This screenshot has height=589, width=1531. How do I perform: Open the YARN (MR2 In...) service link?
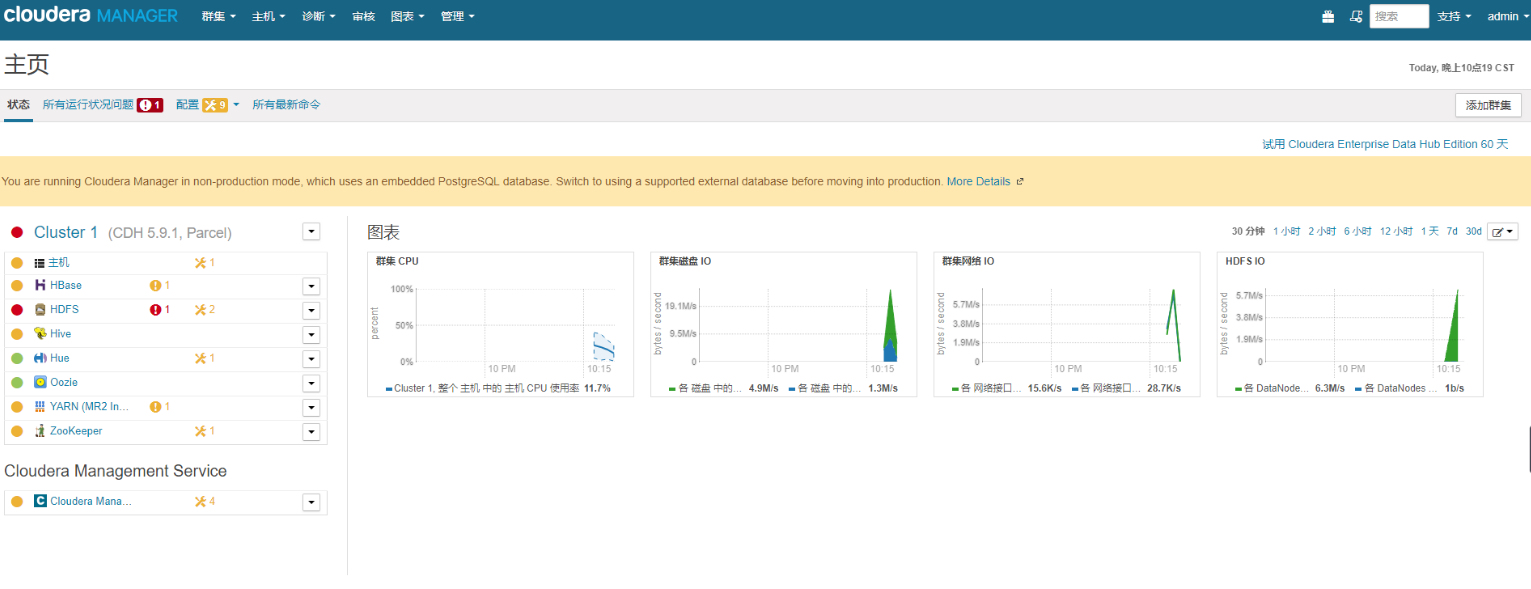tap(90, 407)
